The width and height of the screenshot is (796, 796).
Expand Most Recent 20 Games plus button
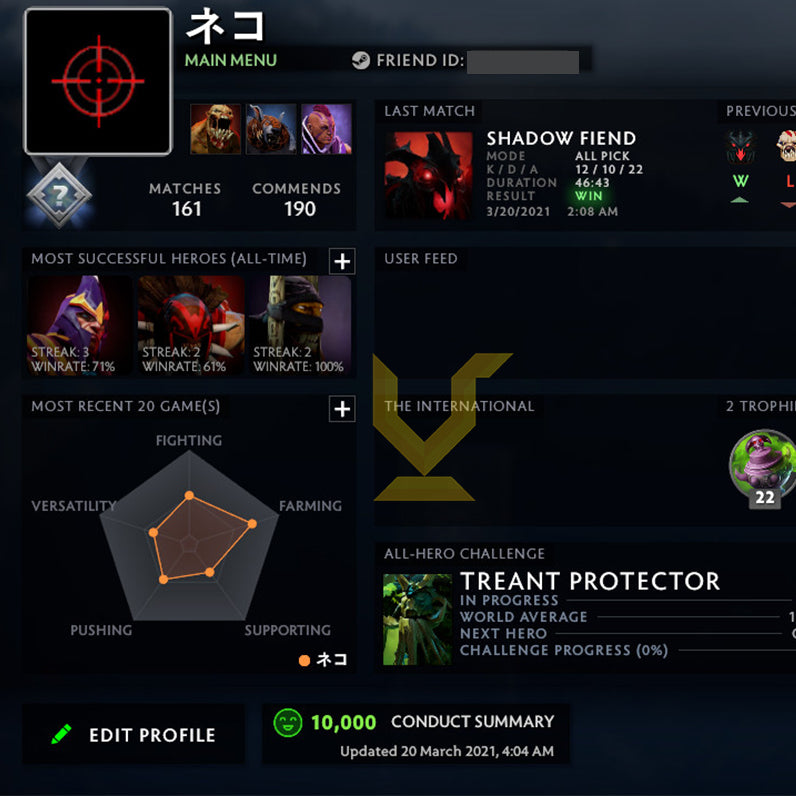pyautogui.click(x=342, y=409)
